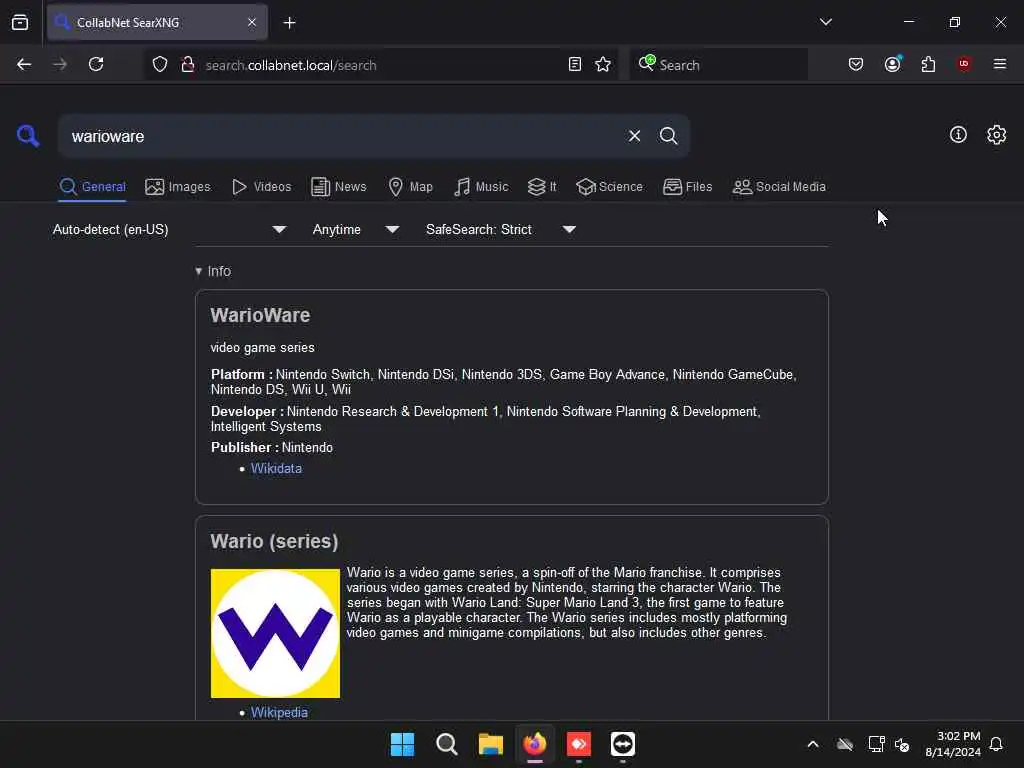Open Firefox from the taskbar
The height and width of the screenshot is (768, 1024).
tap(535, 744)
